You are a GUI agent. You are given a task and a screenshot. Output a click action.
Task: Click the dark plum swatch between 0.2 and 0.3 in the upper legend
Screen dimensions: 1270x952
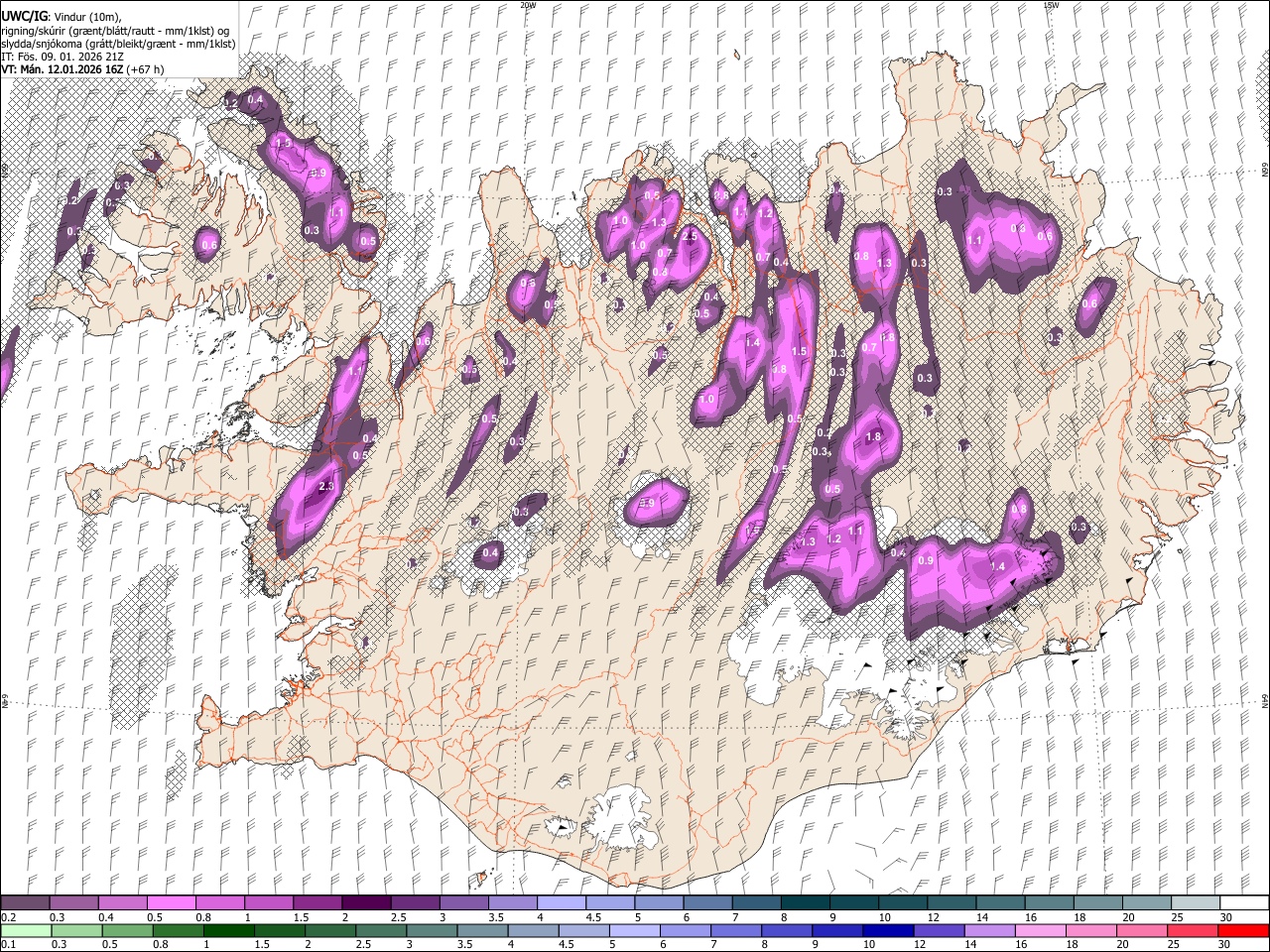pos(26,903)
